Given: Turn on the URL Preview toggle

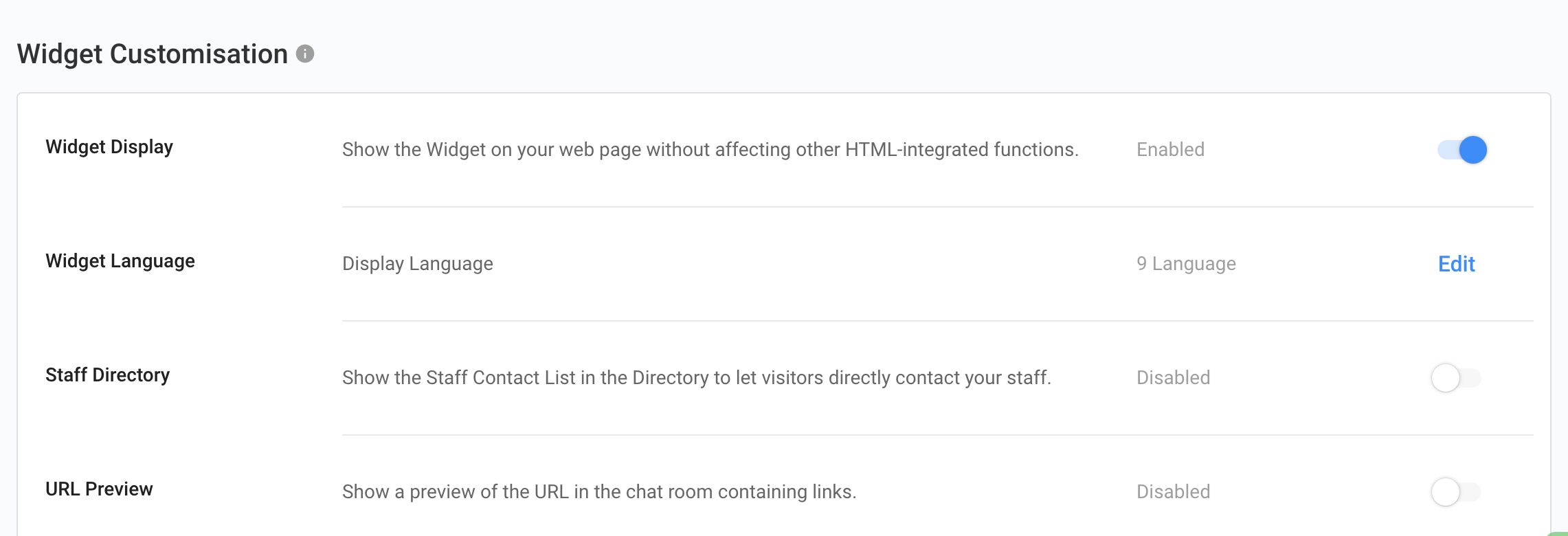Looking at the screenshot, I should point(1455,492).
